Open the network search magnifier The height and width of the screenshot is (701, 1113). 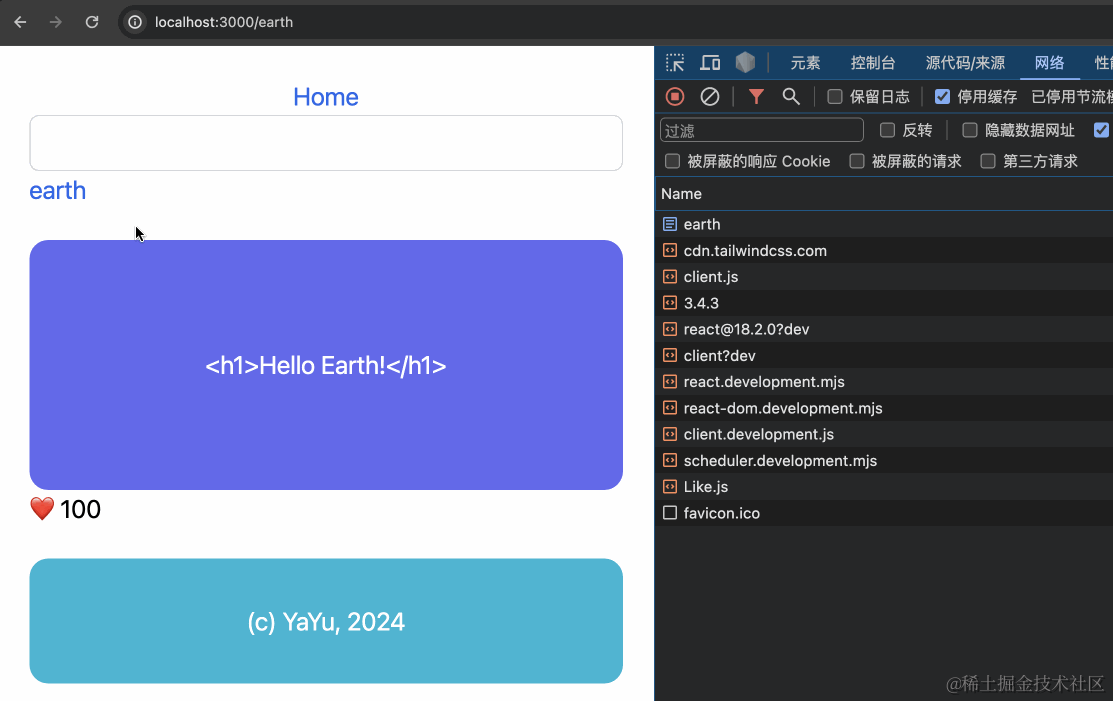(791, 96)
